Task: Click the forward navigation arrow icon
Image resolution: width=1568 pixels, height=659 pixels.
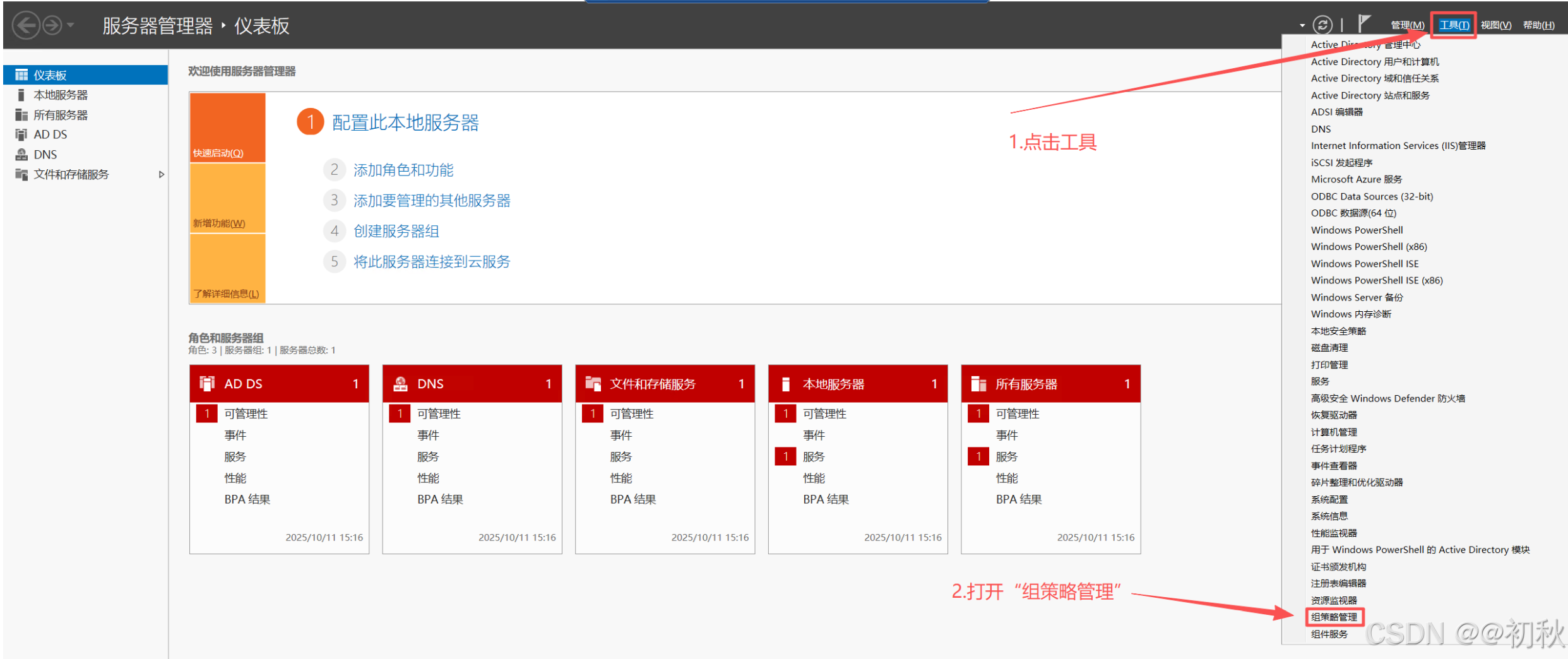Action: point(52,26)
